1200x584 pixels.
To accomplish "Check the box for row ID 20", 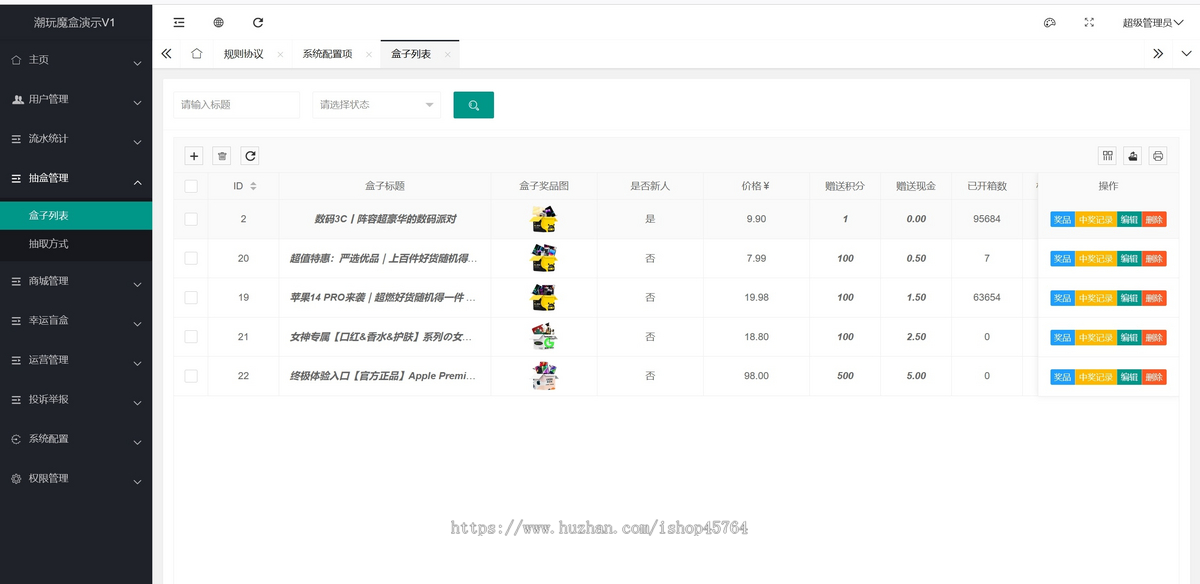I will pos(191,258).
